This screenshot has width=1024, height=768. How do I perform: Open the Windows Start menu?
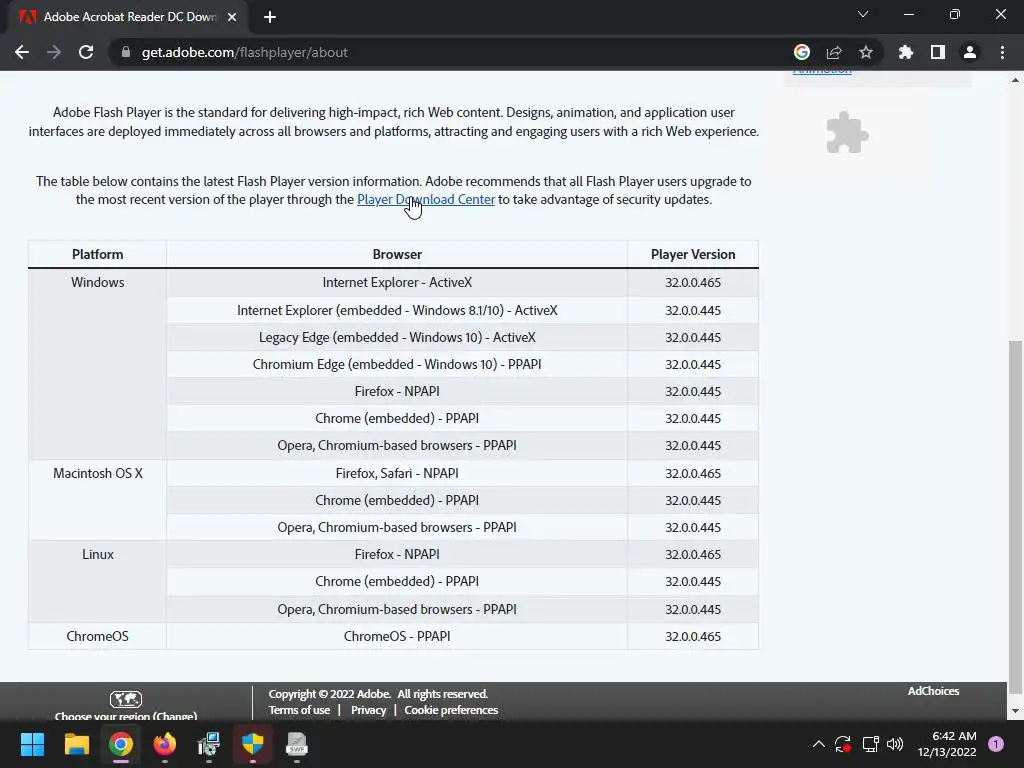click(x=32, y=744)
